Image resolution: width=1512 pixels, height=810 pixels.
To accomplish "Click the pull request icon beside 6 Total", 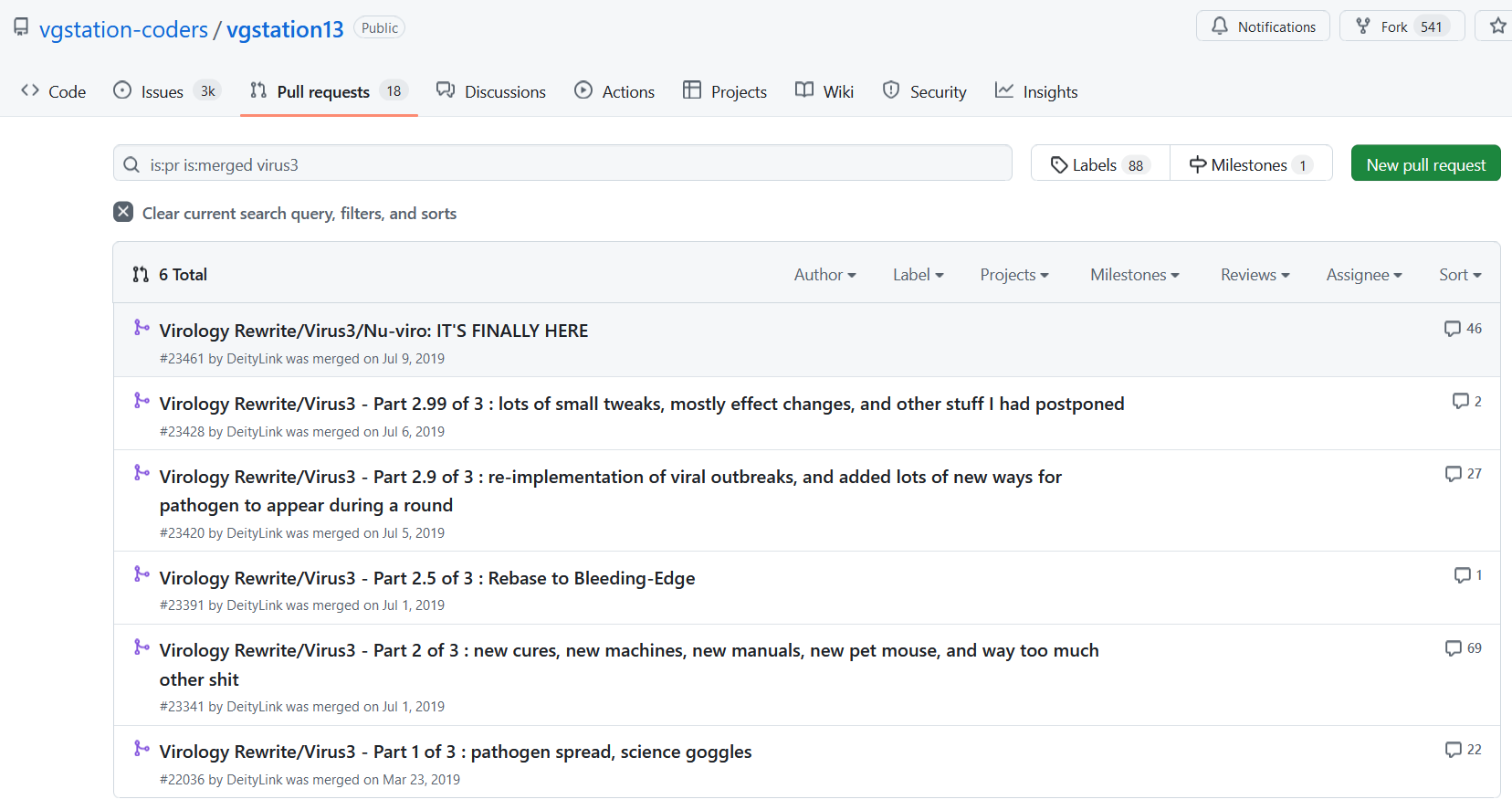I will click(141, 274).
